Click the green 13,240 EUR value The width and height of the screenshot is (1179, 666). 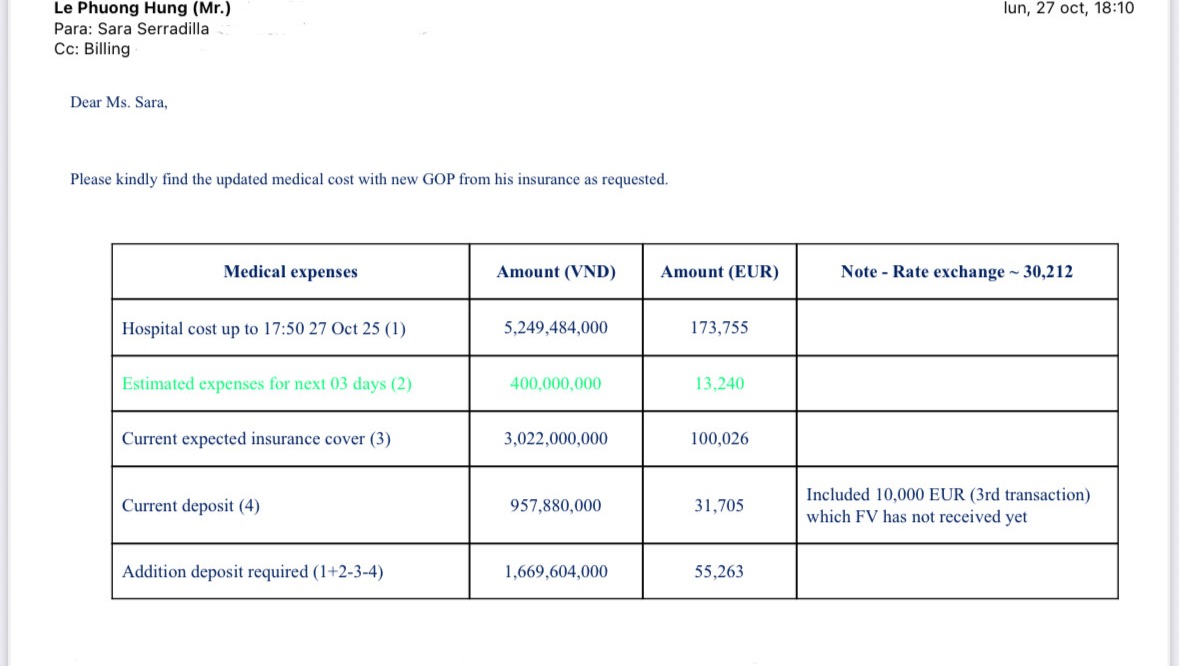(719, 384)
